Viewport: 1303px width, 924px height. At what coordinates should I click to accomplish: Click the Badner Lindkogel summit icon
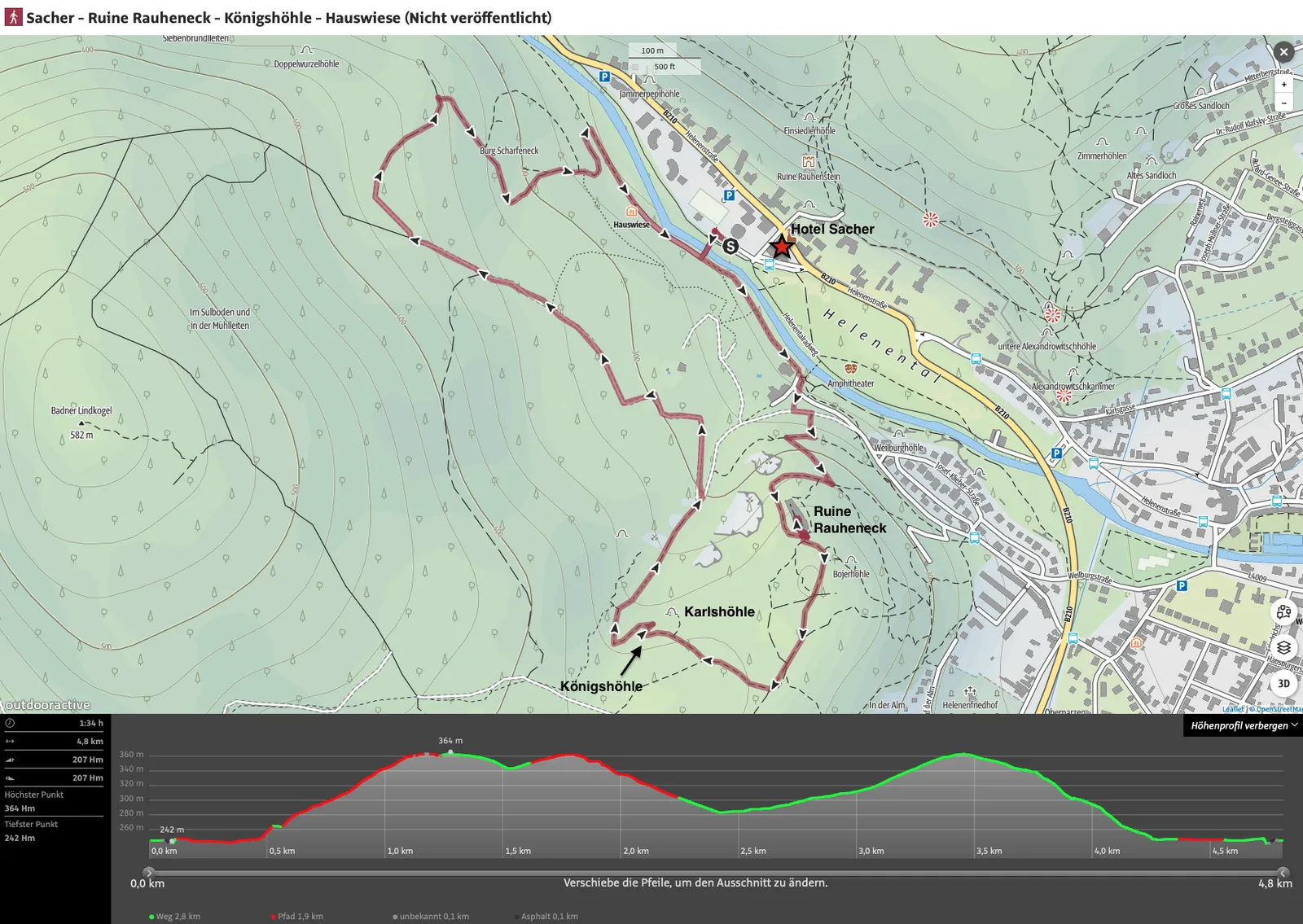coord(81,423)
